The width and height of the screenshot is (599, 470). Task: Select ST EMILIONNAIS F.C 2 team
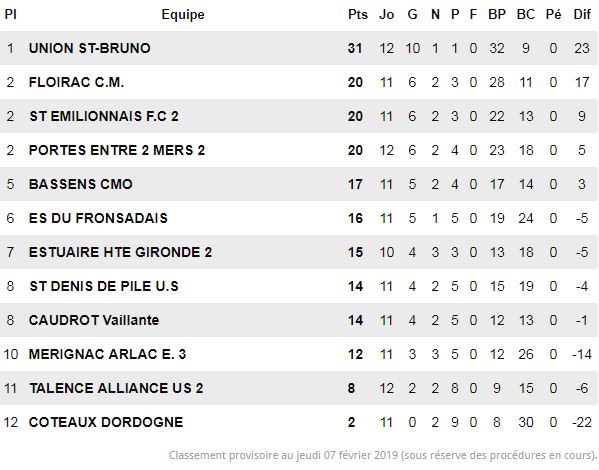pyautogui.click(x=104, y=116)
